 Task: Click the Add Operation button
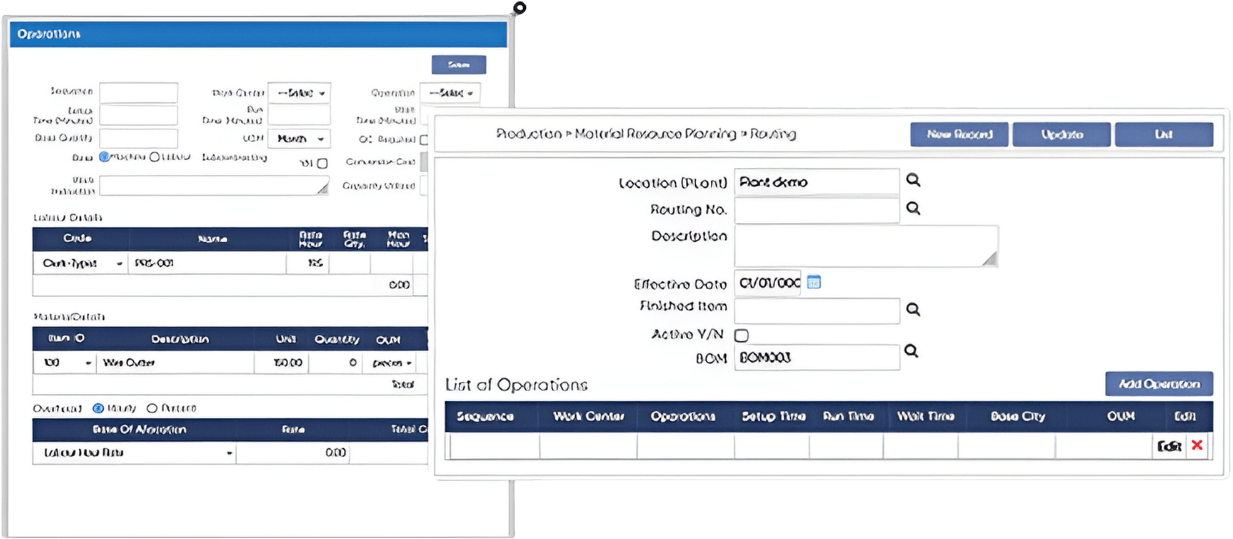[1159, 384]
